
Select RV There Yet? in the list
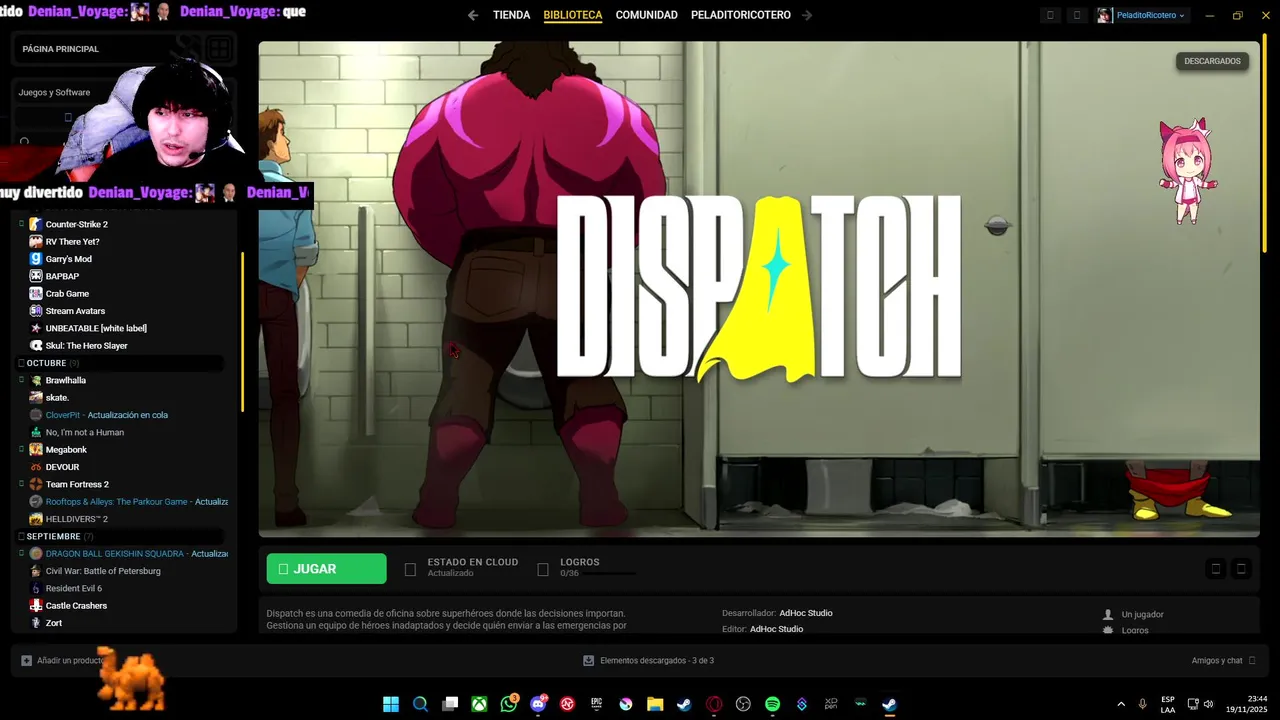(x=72, y=242)
